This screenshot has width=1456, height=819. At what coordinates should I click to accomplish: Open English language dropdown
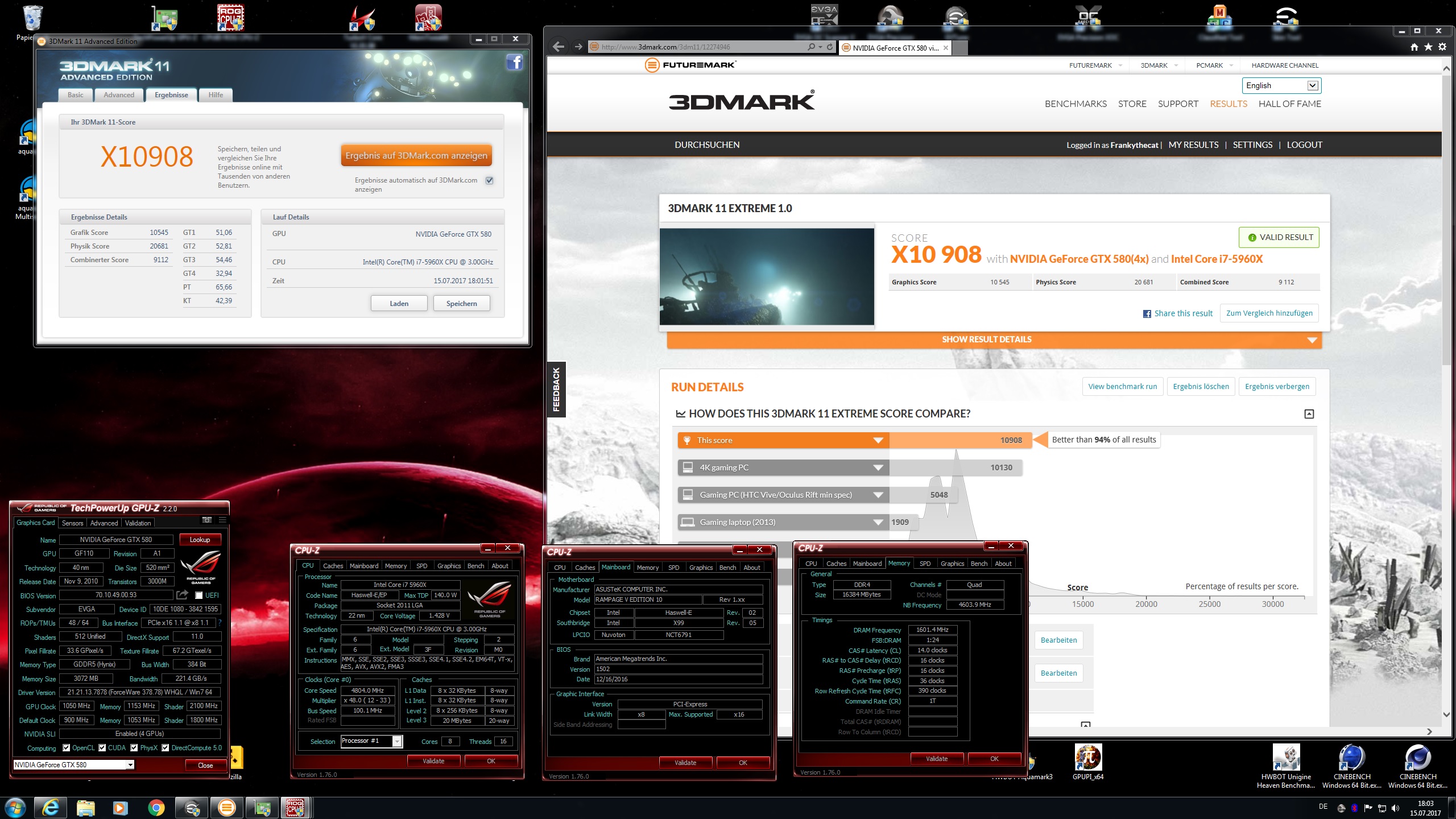[1281, 85]
